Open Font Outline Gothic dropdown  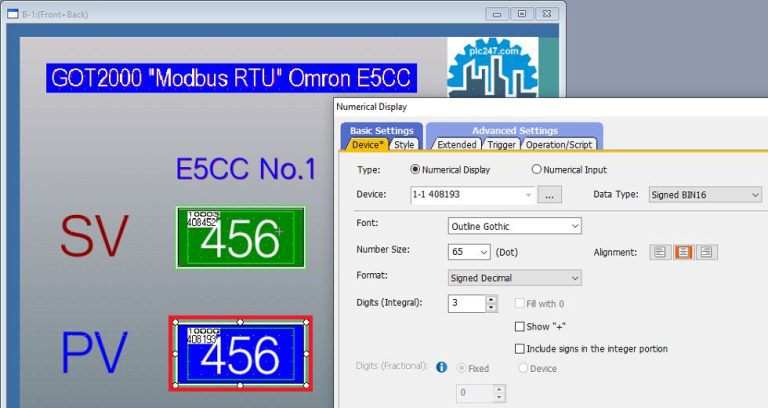[x=575, y=226]
